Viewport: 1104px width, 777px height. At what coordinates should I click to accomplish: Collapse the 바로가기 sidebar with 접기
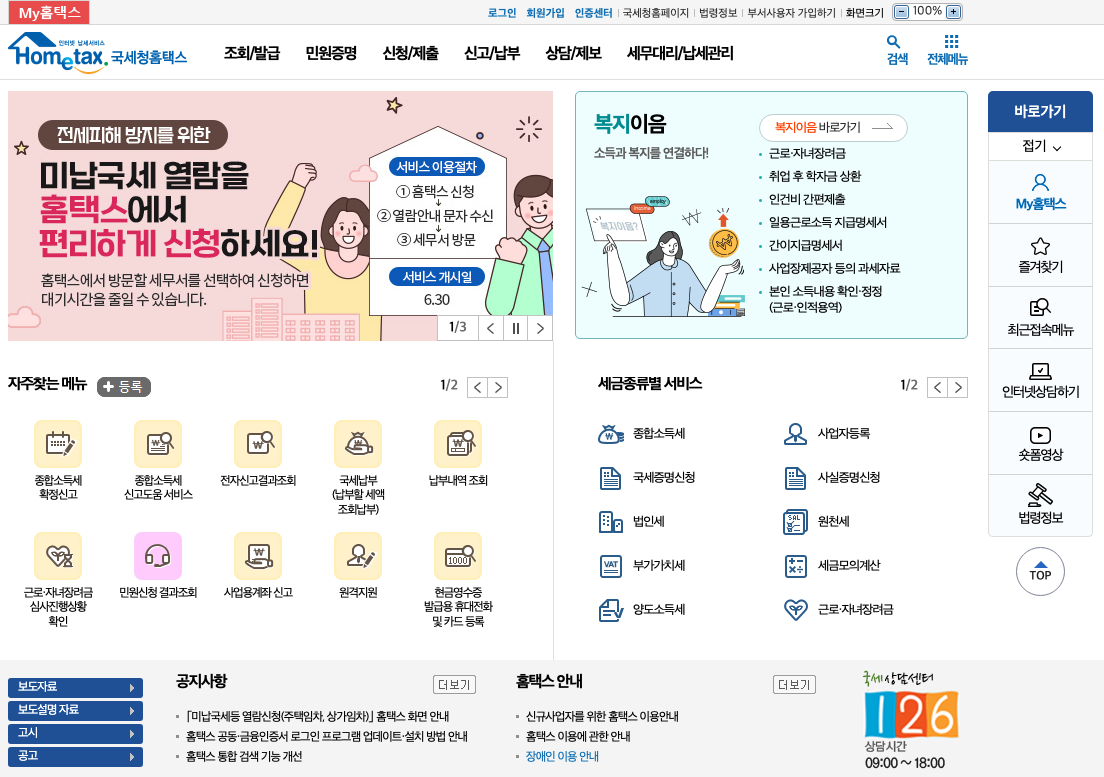pyautogui.click(x=1040, y=146)
